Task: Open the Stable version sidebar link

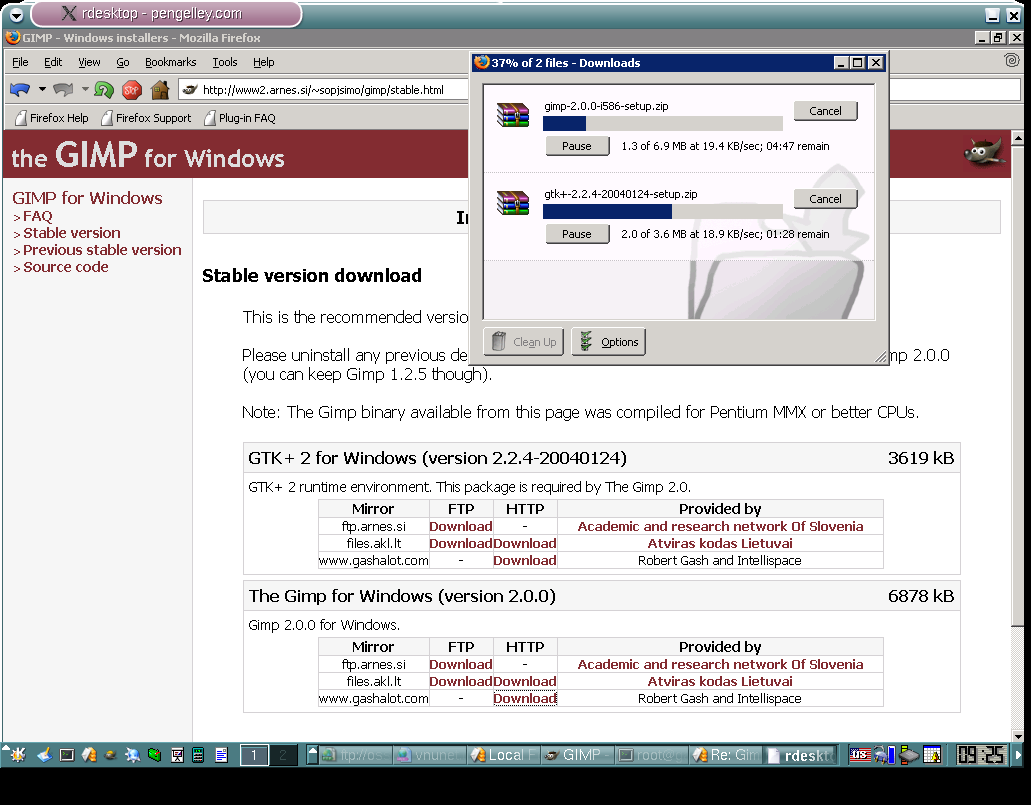Action: [x=72, y=233]
